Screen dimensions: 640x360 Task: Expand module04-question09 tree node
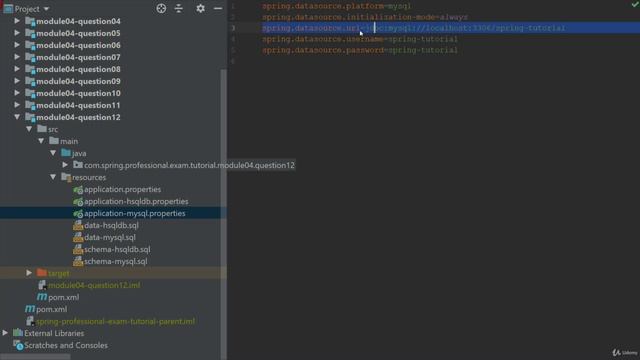(x=17, y=81)
